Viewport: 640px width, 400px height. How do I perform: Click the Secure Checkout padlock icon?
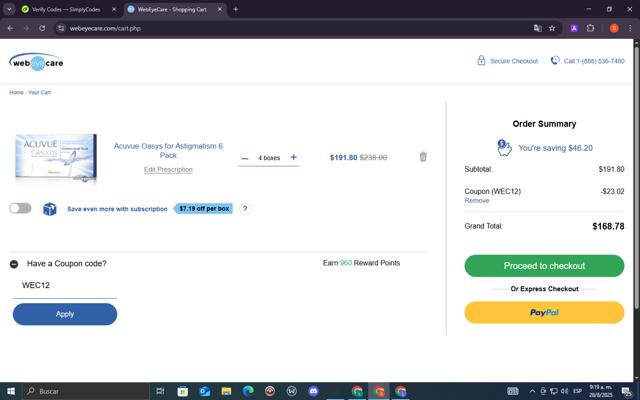pyautogui.click(x=481, y=60)
